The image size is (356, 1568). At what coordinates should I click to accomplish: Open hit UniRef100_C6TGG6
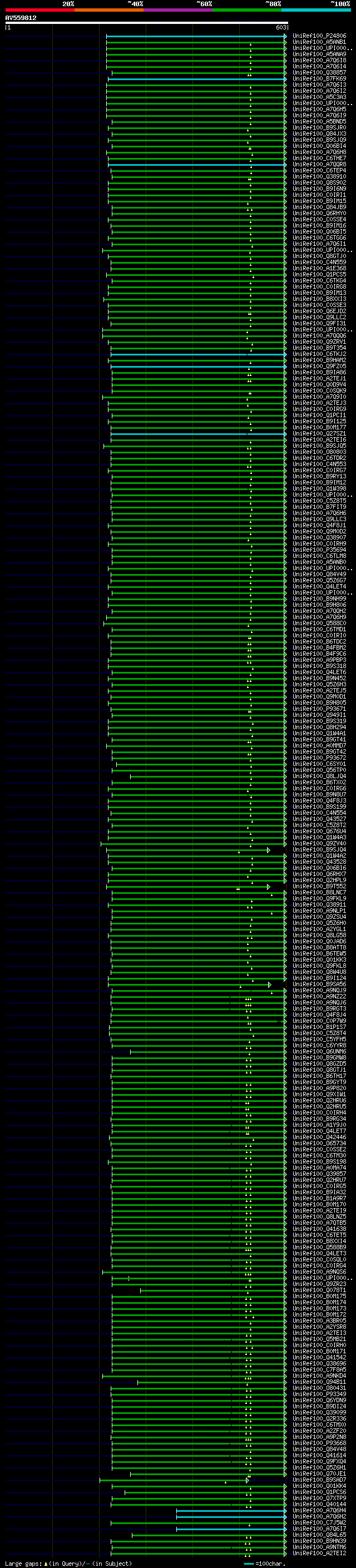(x=319, y=238)
